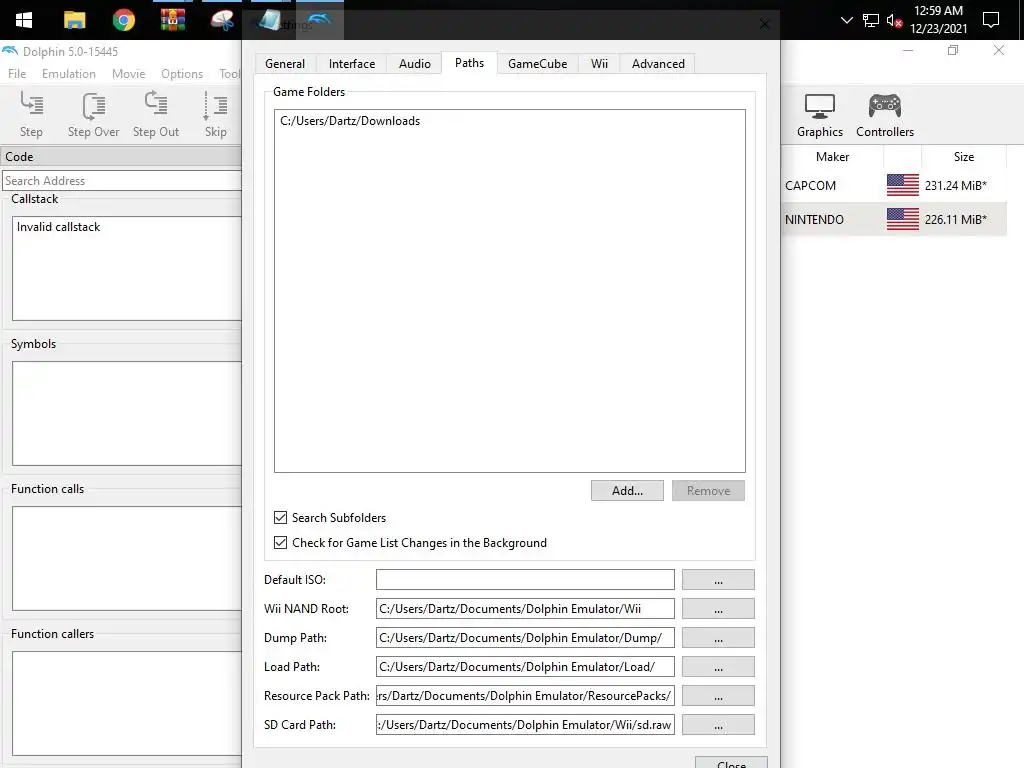Click the Skip toolbar icon
This screenshot has width=1024, height=768.
click(x=216, y=114)
